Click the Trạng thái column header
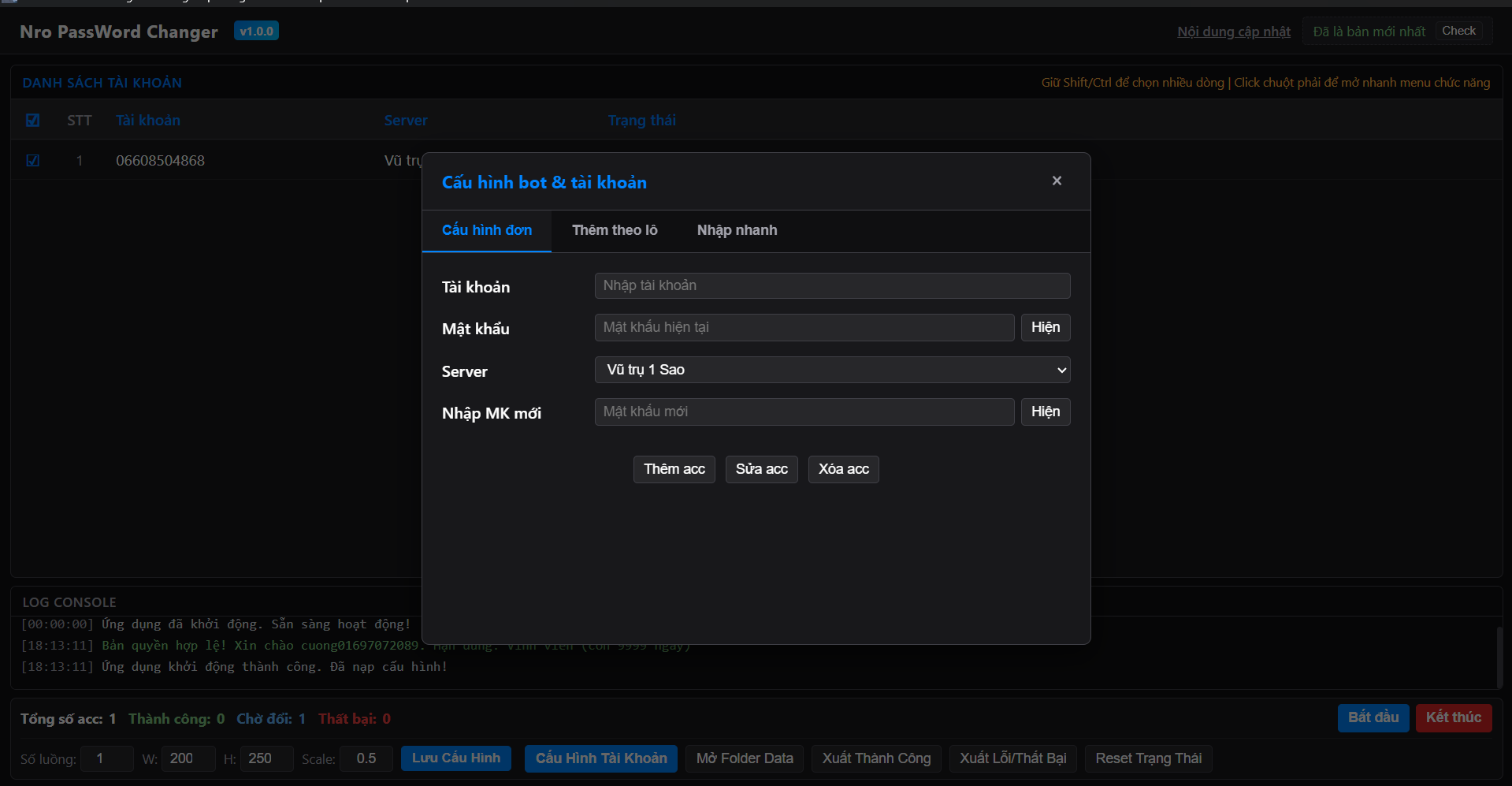Screen dimensions: 1512x786 642,121
